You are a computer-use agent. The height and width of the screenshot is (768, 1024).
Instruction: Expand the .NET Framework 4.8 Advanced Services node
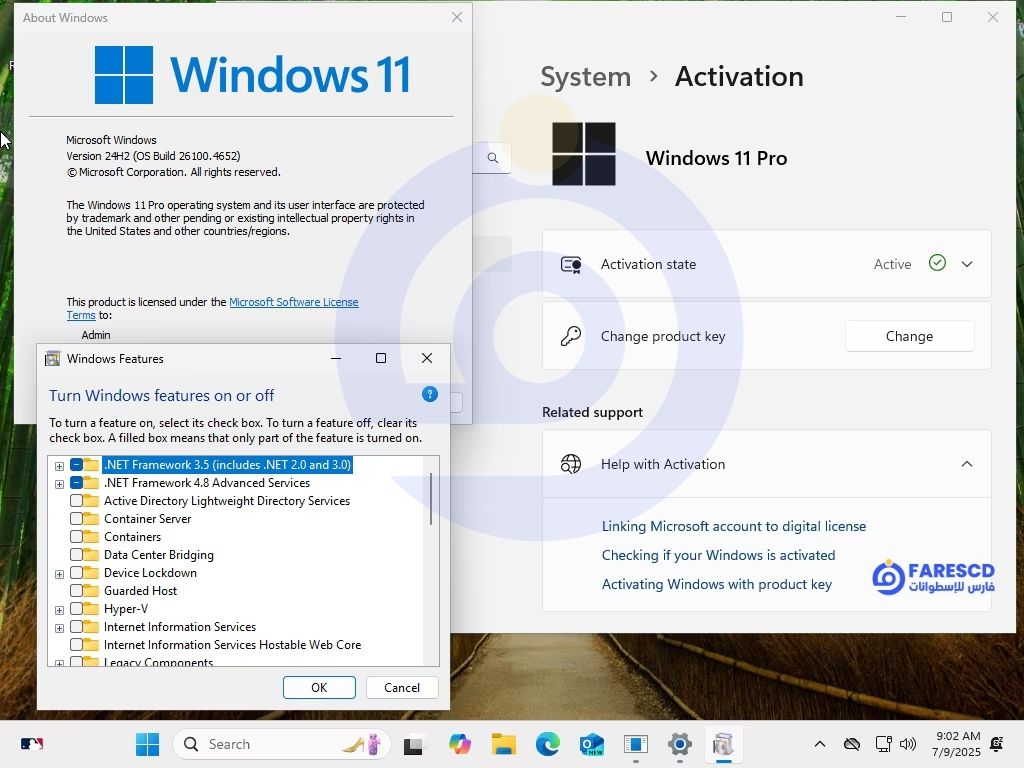point(59,484)
